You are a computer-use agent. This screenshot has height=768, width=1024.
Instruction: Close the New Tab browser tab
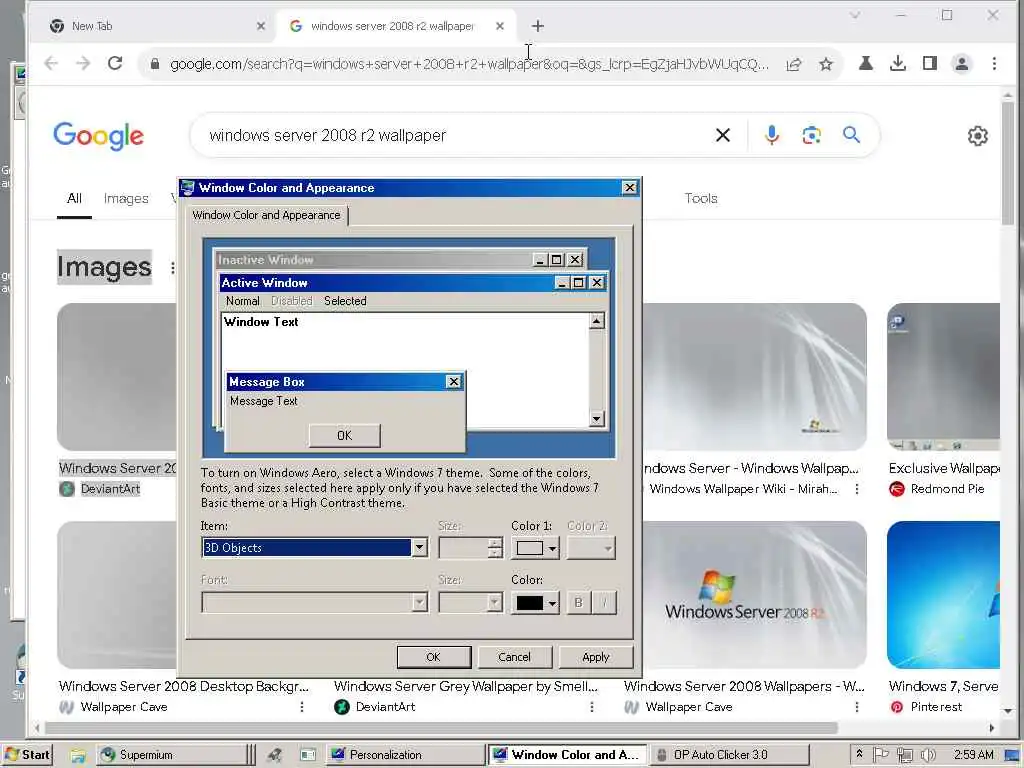pos(261,26)
